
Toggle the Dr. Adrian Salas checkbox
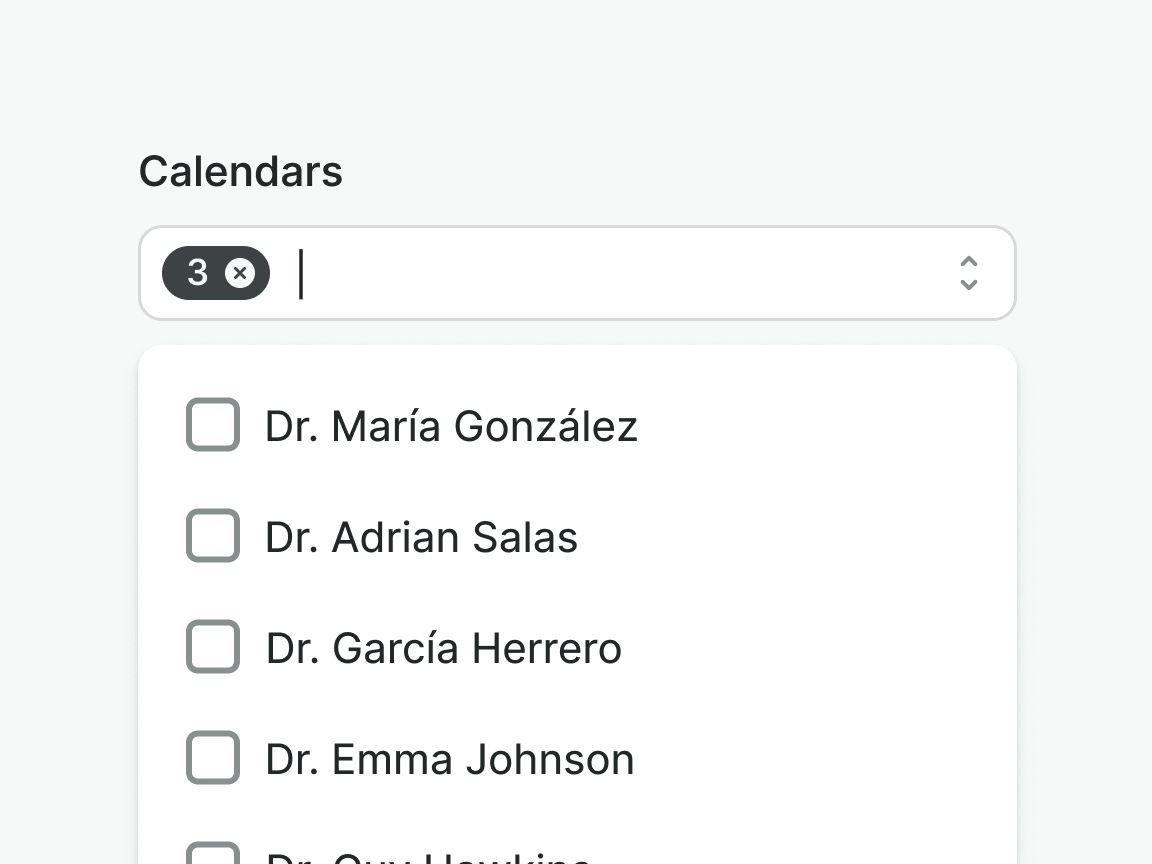pos(213,536)
